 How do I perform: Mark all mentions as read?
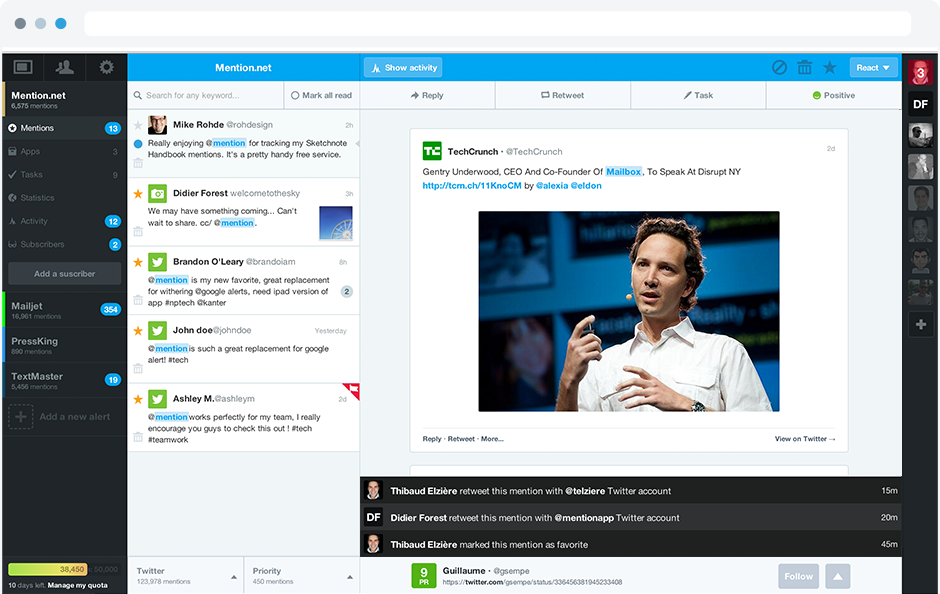coord(320,93)
